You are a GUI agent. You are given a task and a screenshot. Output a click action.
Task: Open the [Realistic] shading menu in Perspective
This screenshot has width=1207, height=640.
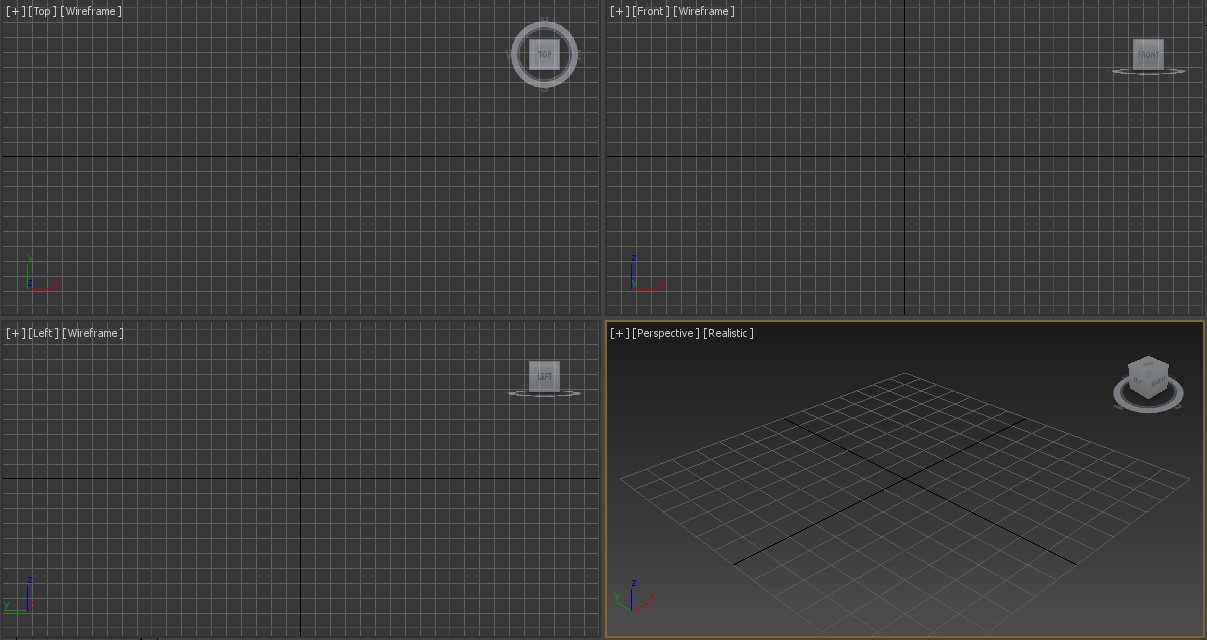click(x=728, y=333)
